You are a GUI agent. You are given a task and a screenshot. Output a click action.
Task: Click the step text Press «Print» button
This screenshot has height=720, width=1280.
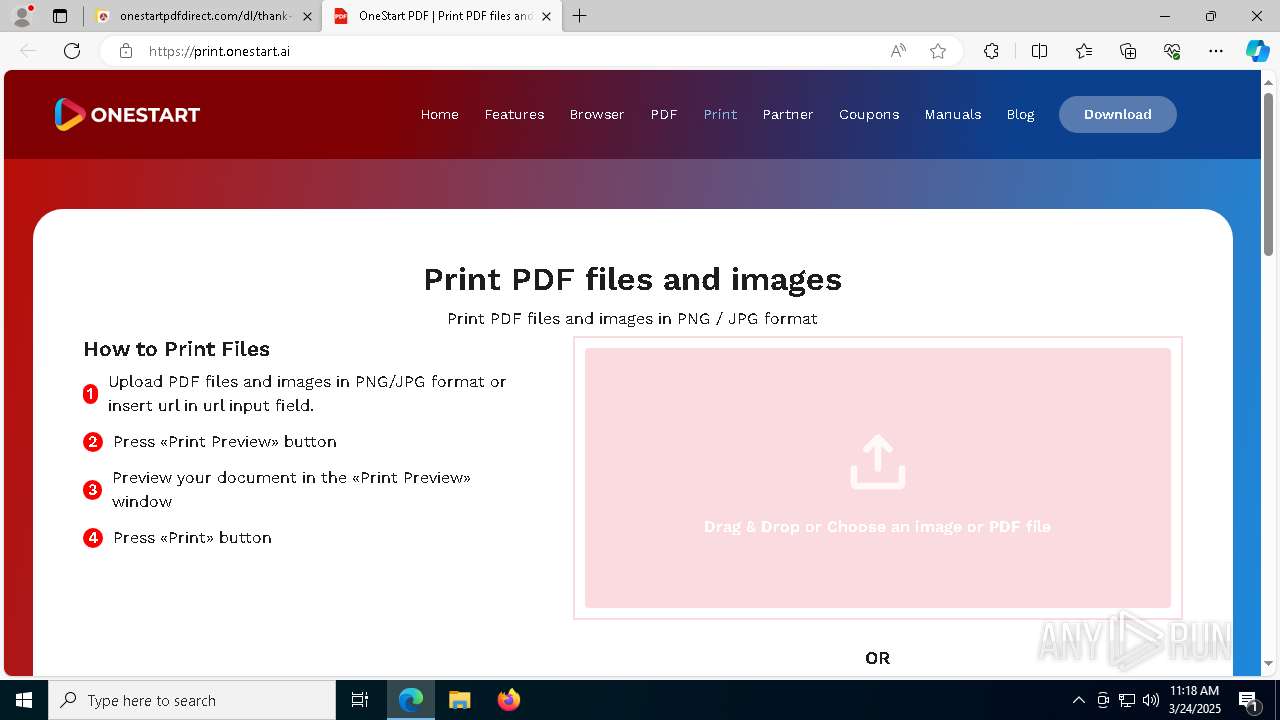pyautogui.click(x=192, y=537)
